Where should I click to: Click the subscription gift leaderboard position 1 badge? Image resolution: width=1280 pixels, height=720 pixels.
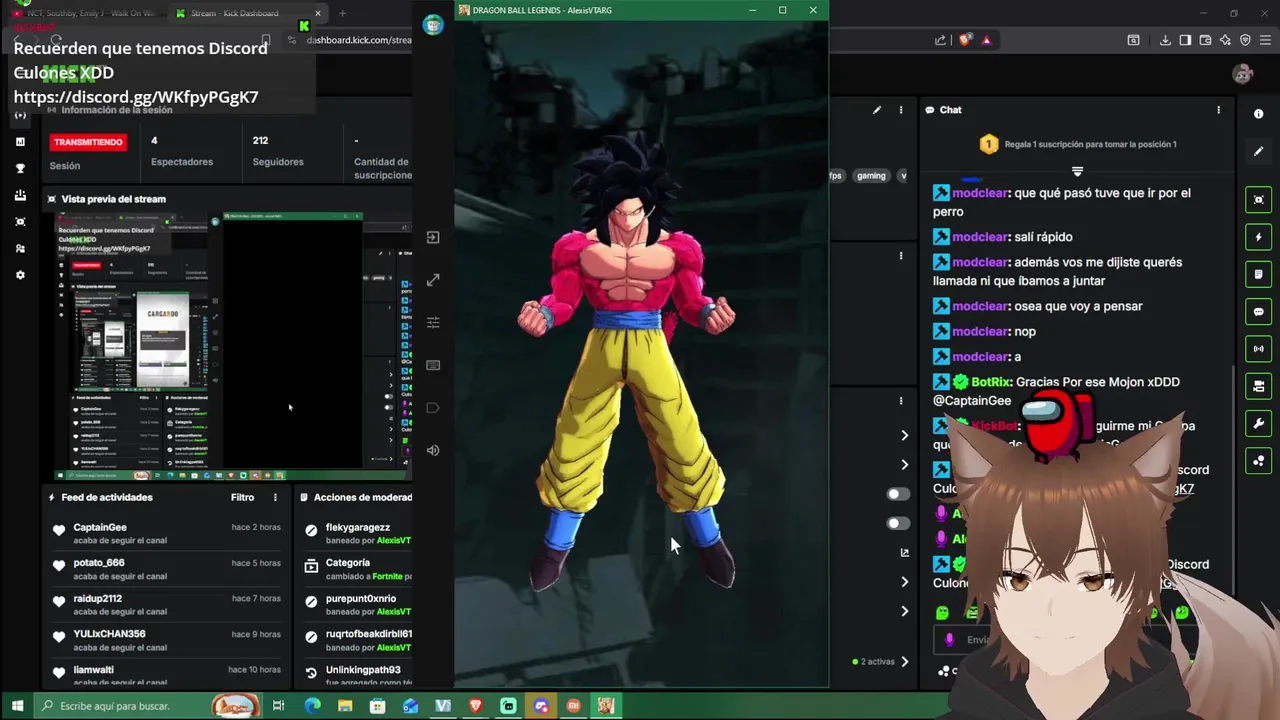pyautogui.click(x=988, y=145)
